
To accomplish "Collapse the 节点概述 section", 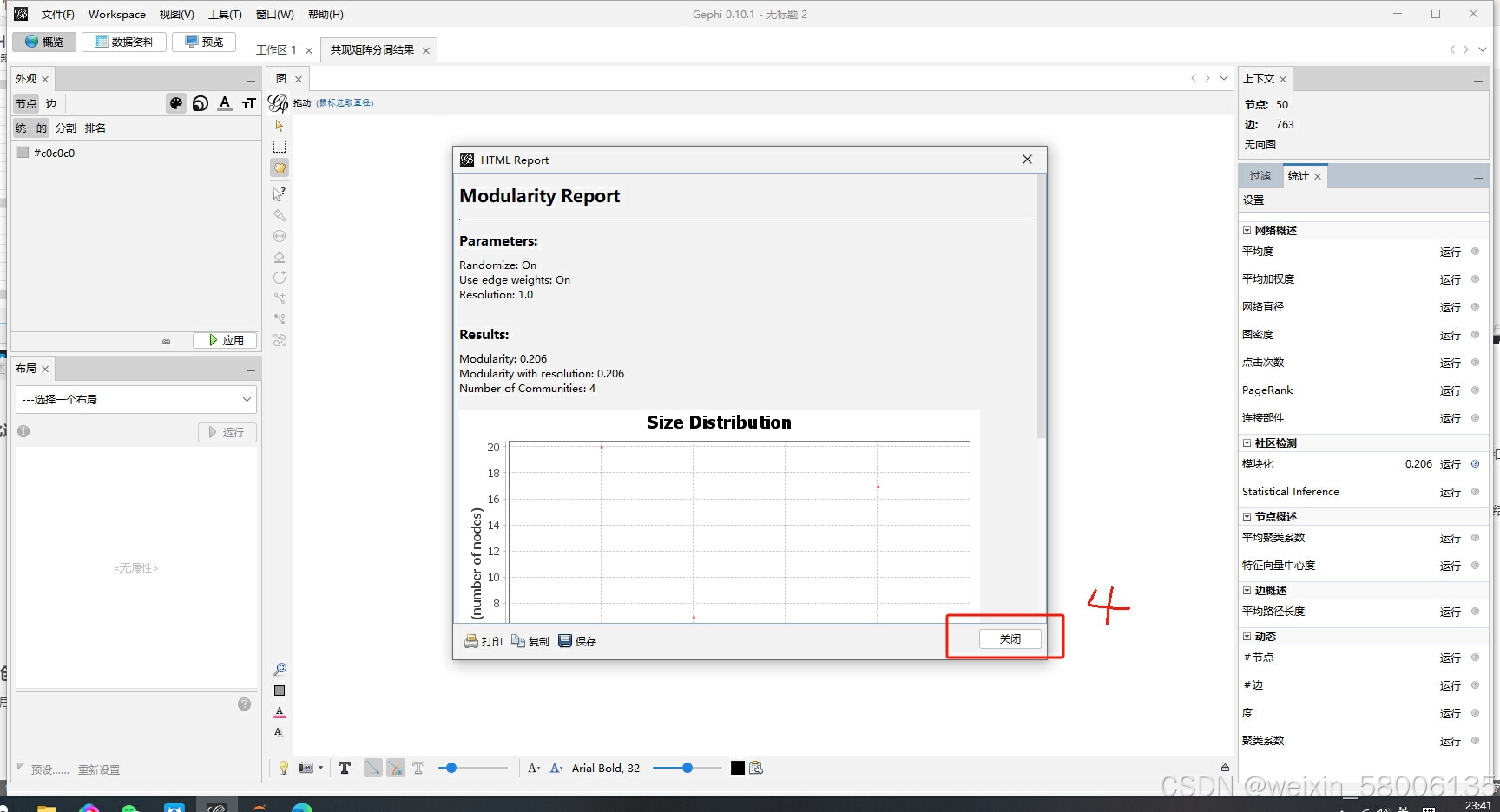I will 1247,516.
